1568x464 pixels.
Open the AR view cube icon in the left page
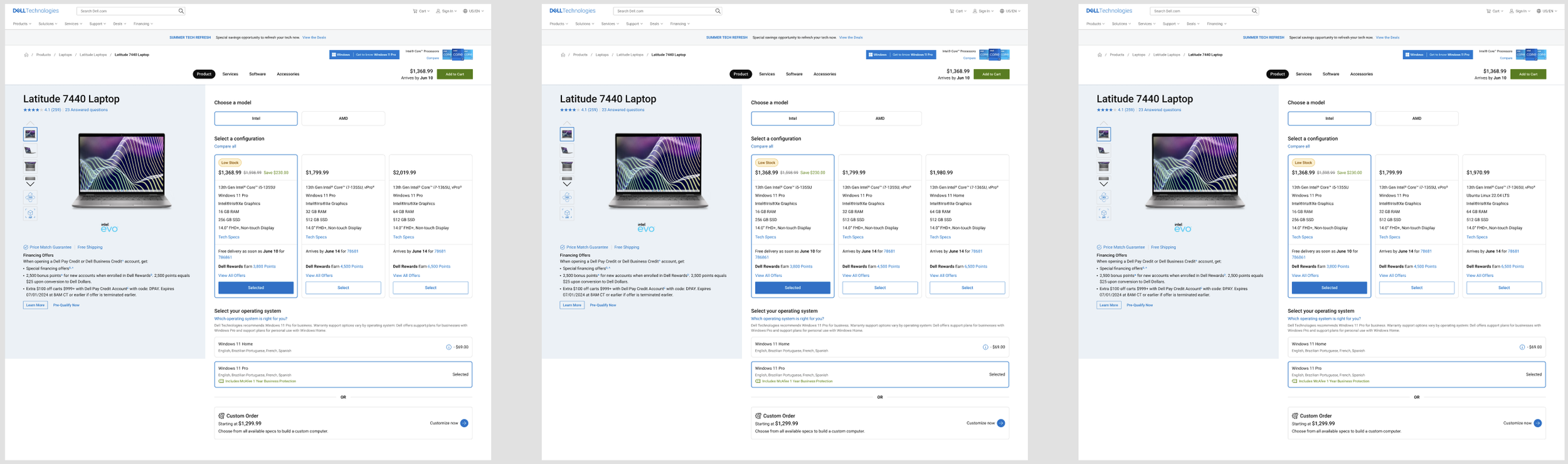tap(30, 213)
